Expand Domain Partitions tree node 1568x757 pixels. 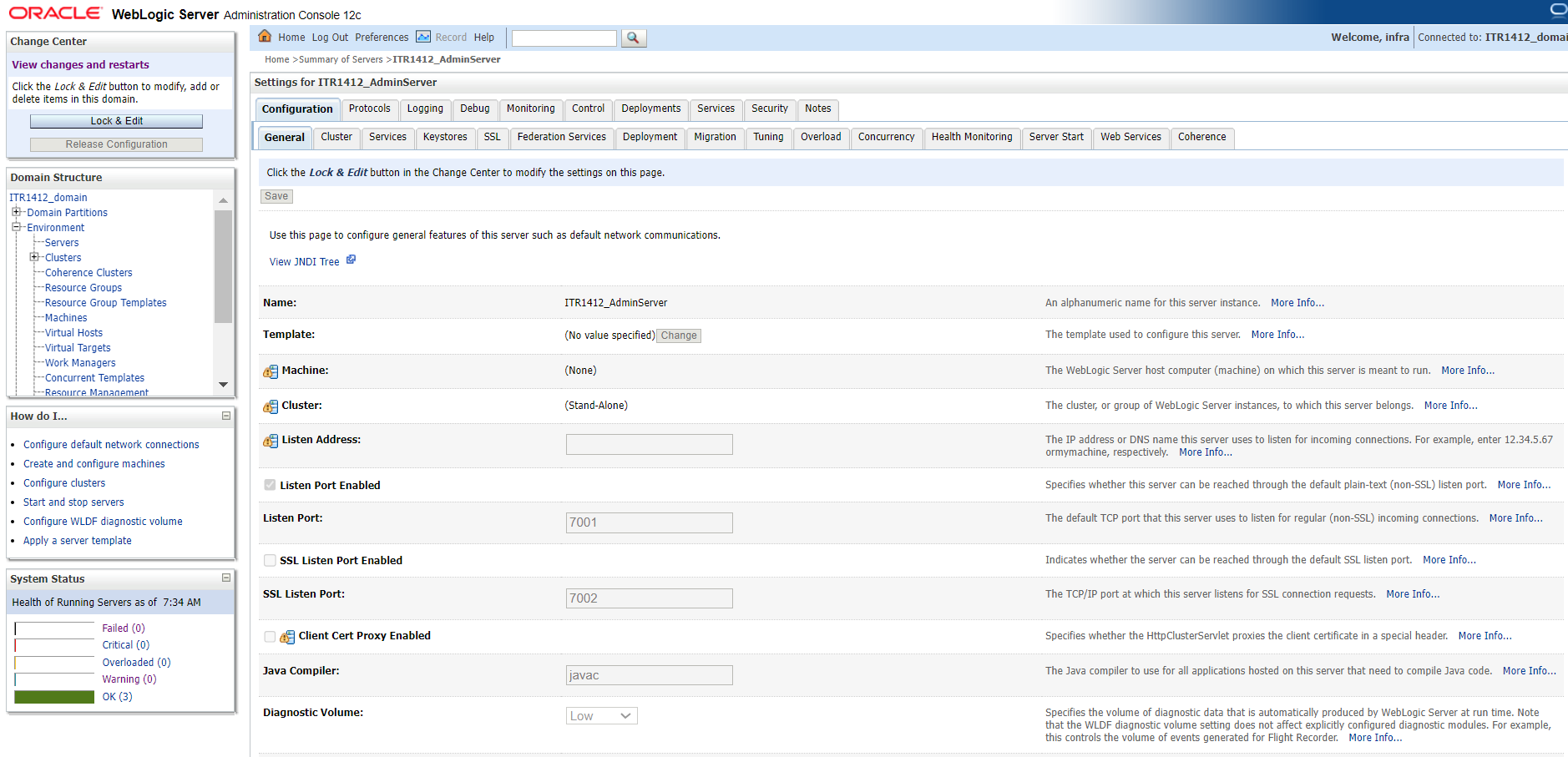click(16, 212)
